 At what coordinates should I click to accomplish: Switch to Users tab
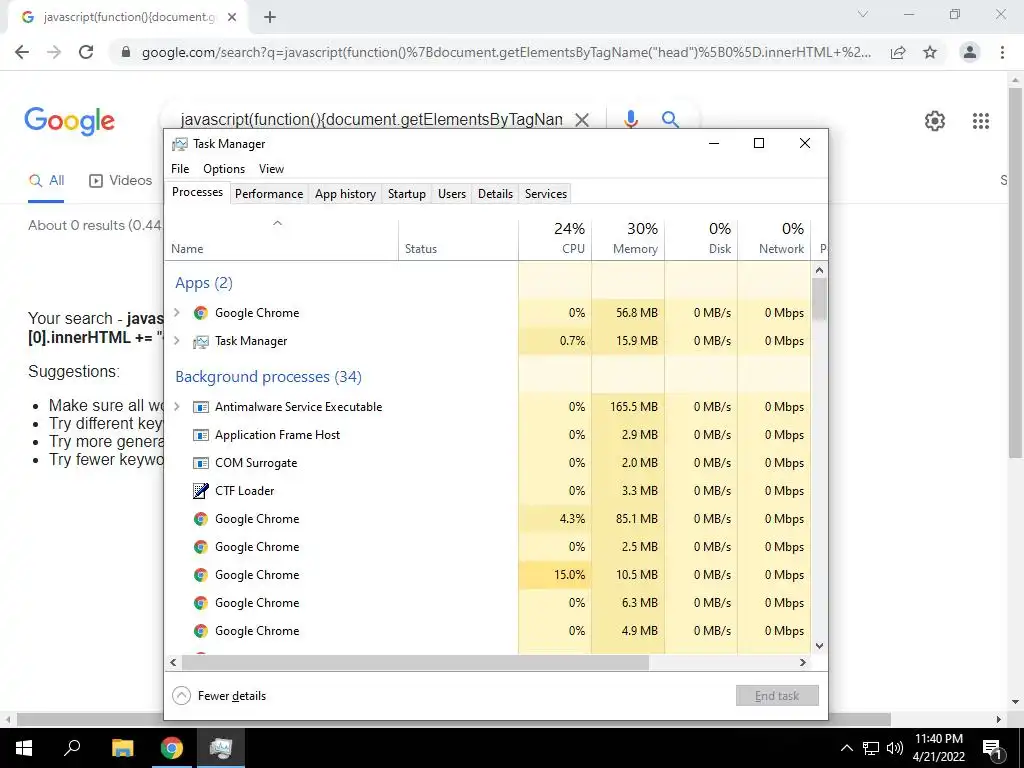pos(452,194)
